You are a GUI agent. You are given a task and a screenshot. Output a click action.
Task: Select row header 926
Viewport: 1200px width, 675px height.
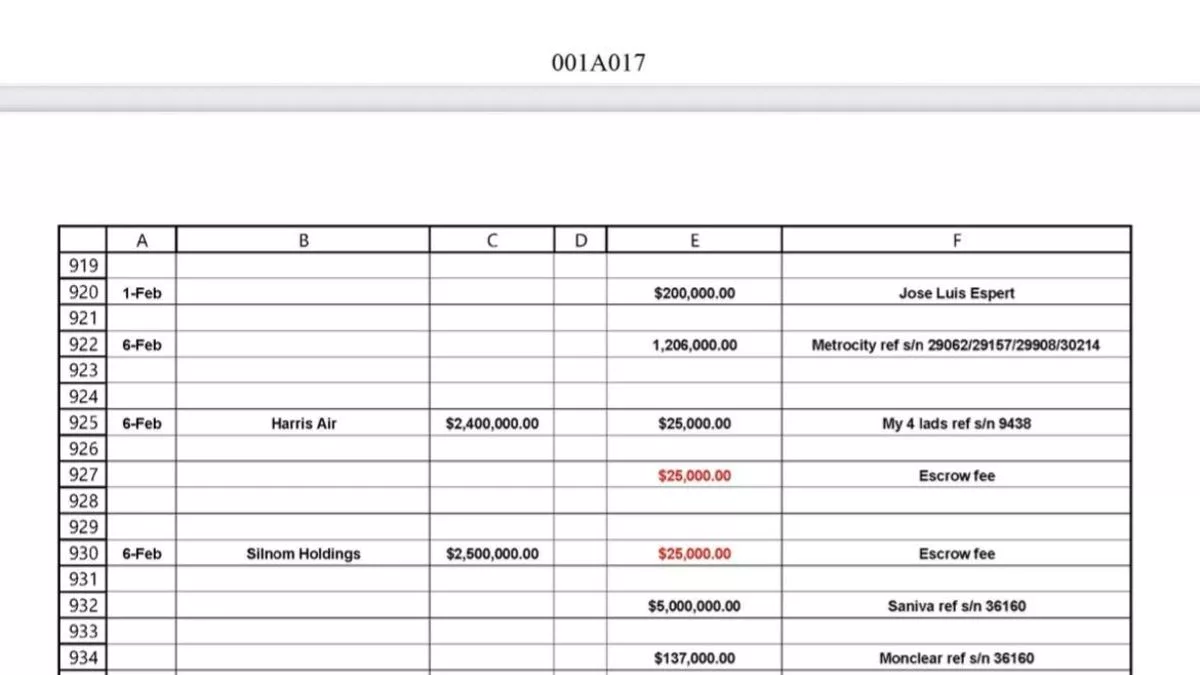(83, 449)
